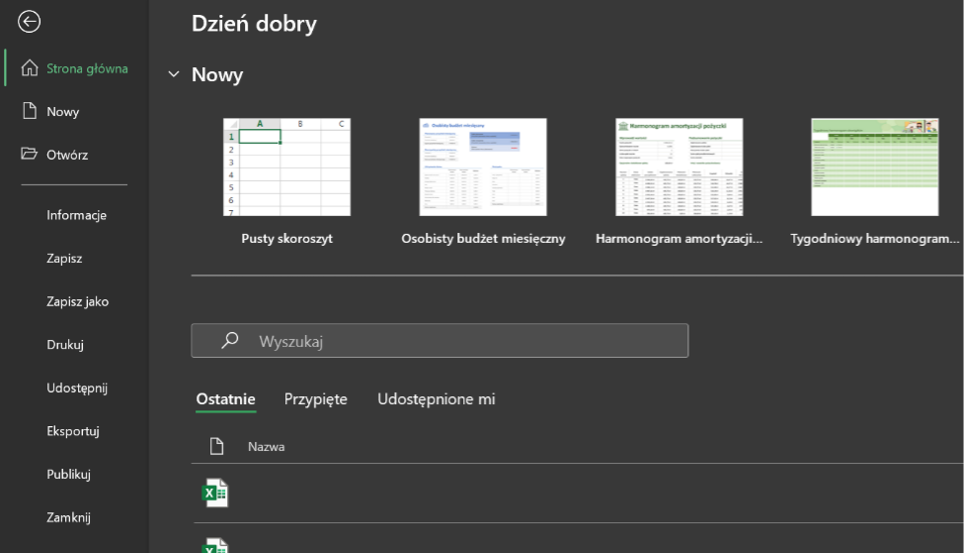Click the Otwórz folder icon
This screenshot has height=556, width=968.
(x=30, y=155)
